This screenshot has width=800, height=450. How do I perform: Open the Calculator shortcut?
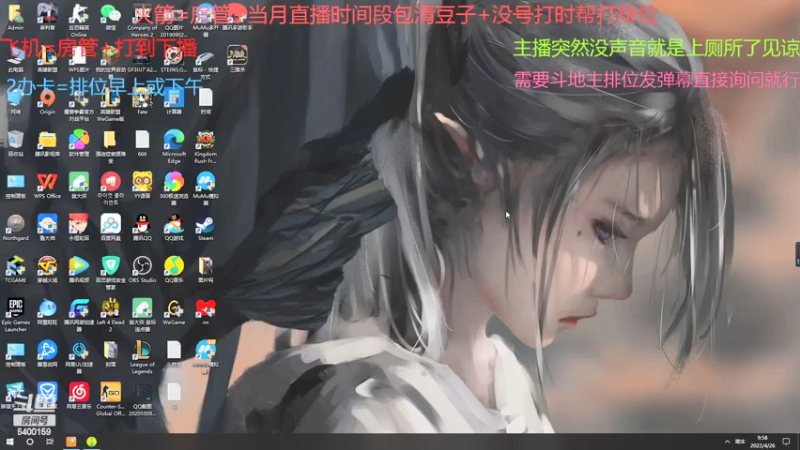174,101
